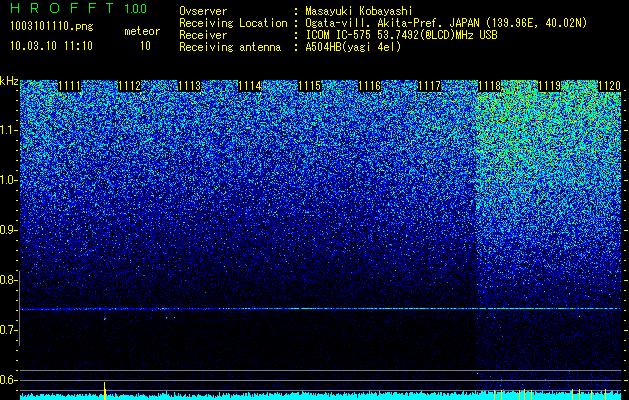Click the green 'meteor' label
The width and height of the screenshot is (629, 400).
point(142,31)
